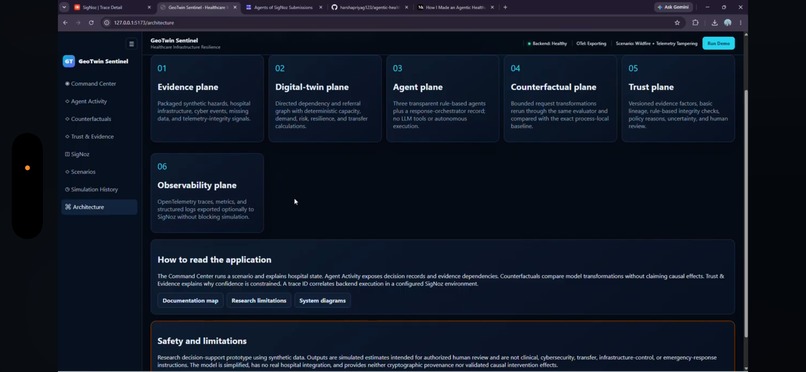Click the GeoTwin Sentinel header title
This screenshot has height=372, width=806.
pos(174,41)
